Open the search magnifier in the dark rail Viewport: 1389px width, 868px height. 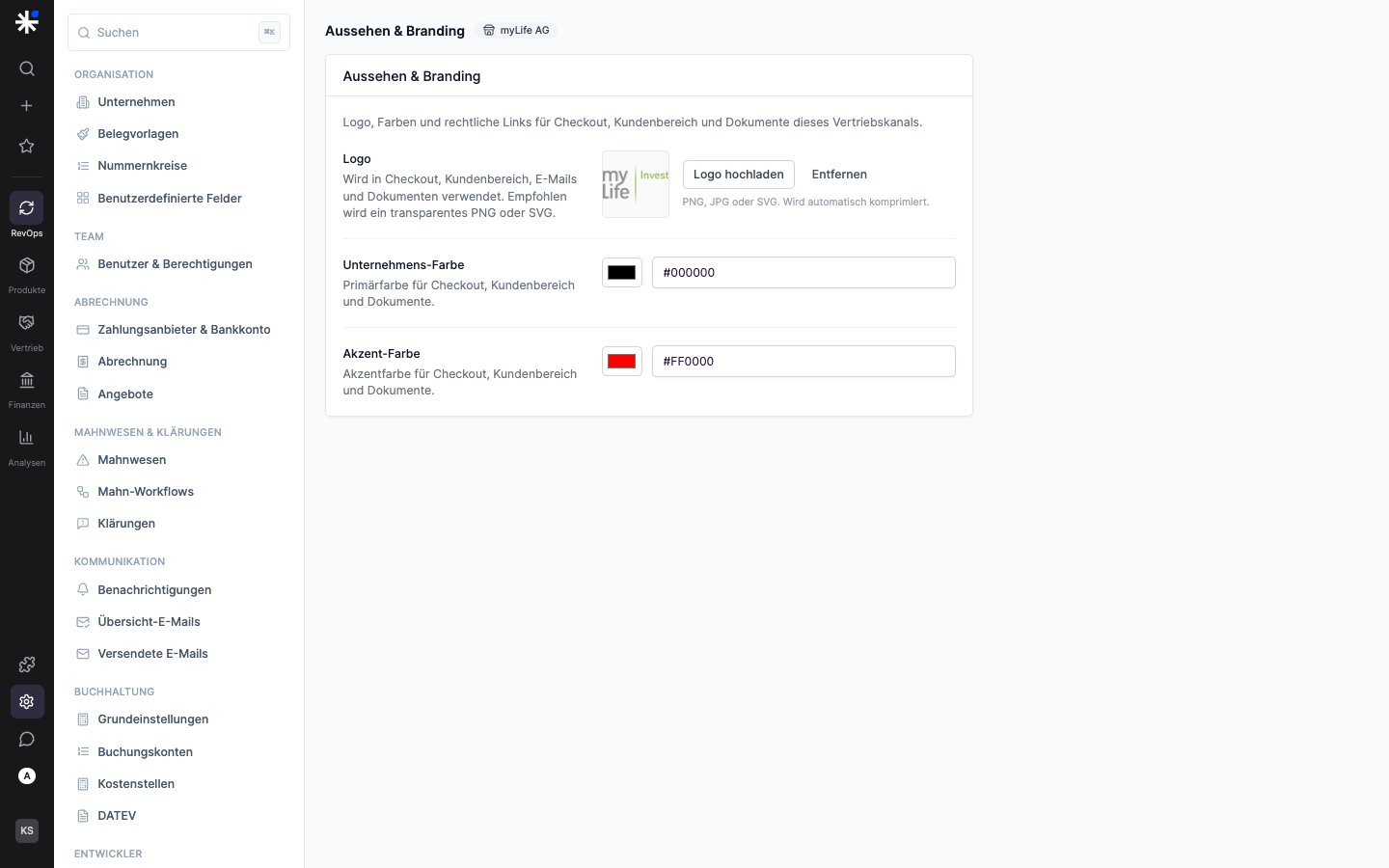(27, 68)
